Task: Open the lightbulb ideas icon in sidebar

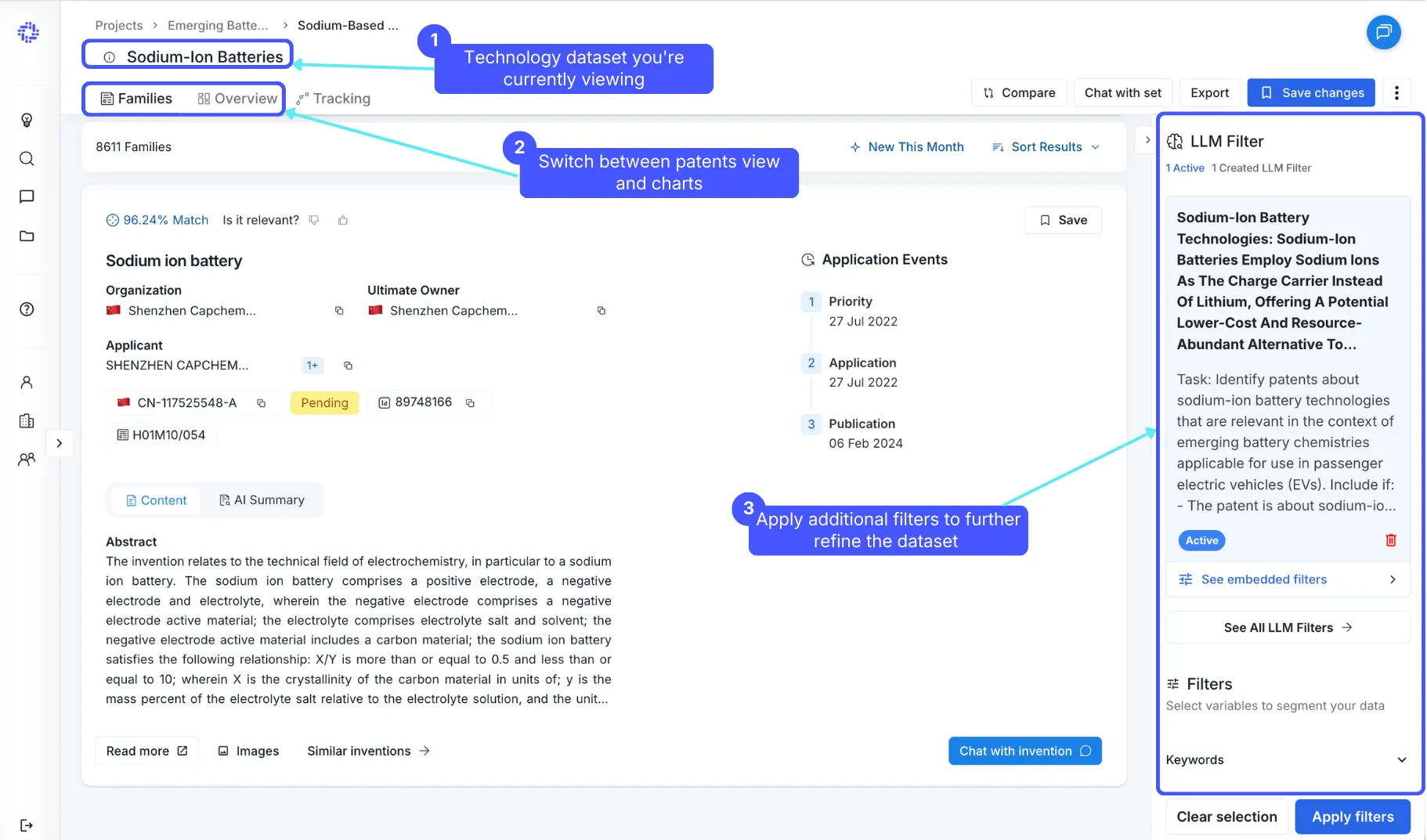Action: coord(27,120)
